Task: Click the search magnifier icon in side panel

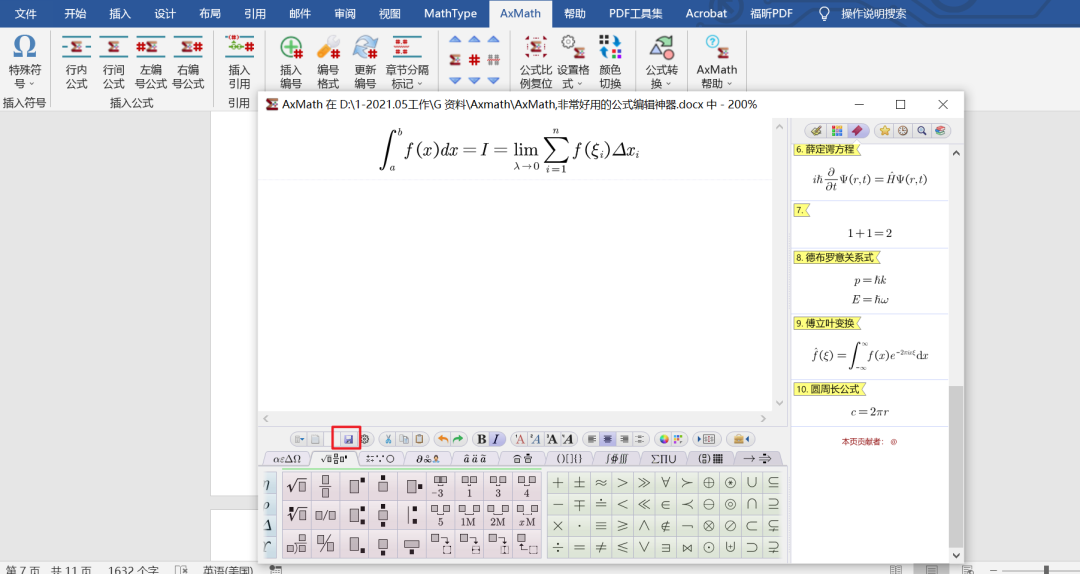Action: point(921,131)
